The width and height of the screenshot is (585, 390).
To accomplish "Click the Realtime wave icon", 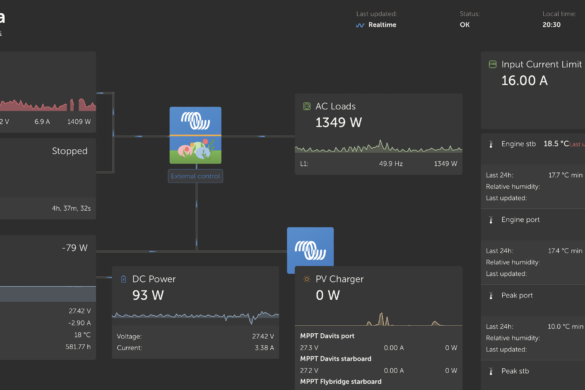I will [x=360, y=25].
